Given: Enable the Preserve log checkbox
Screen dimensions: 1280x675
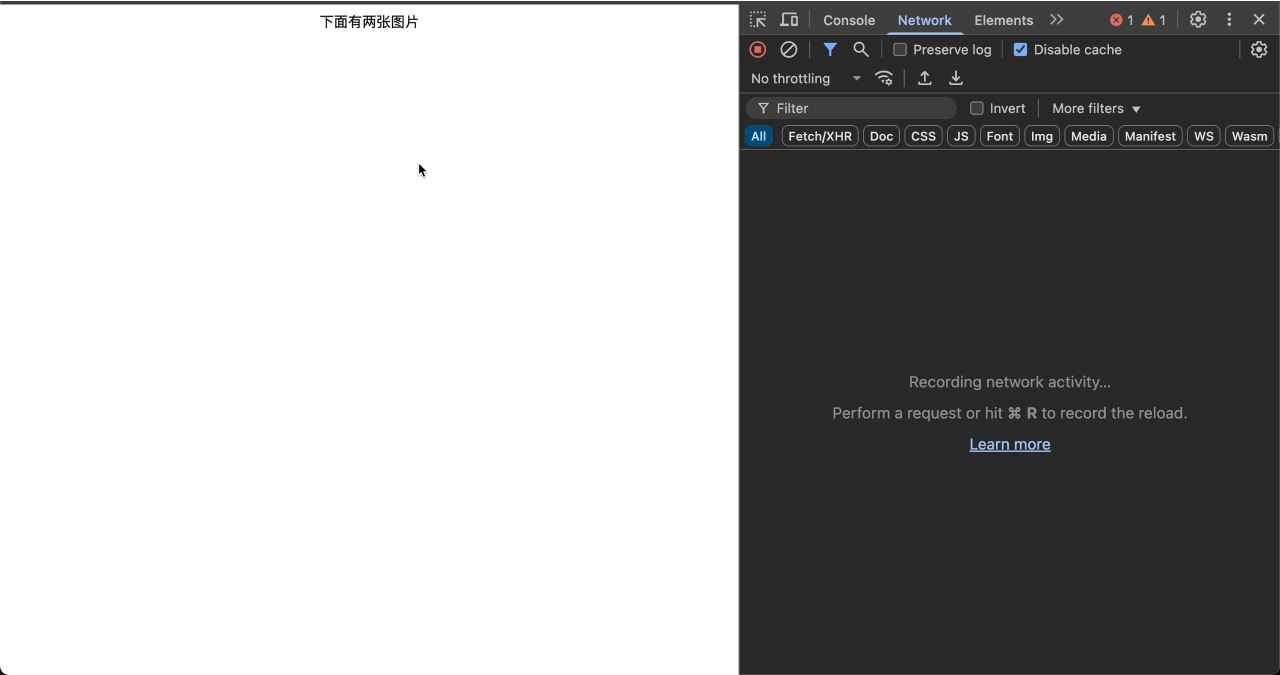Looking at the screenshot, I should click(x=900, y=49).
